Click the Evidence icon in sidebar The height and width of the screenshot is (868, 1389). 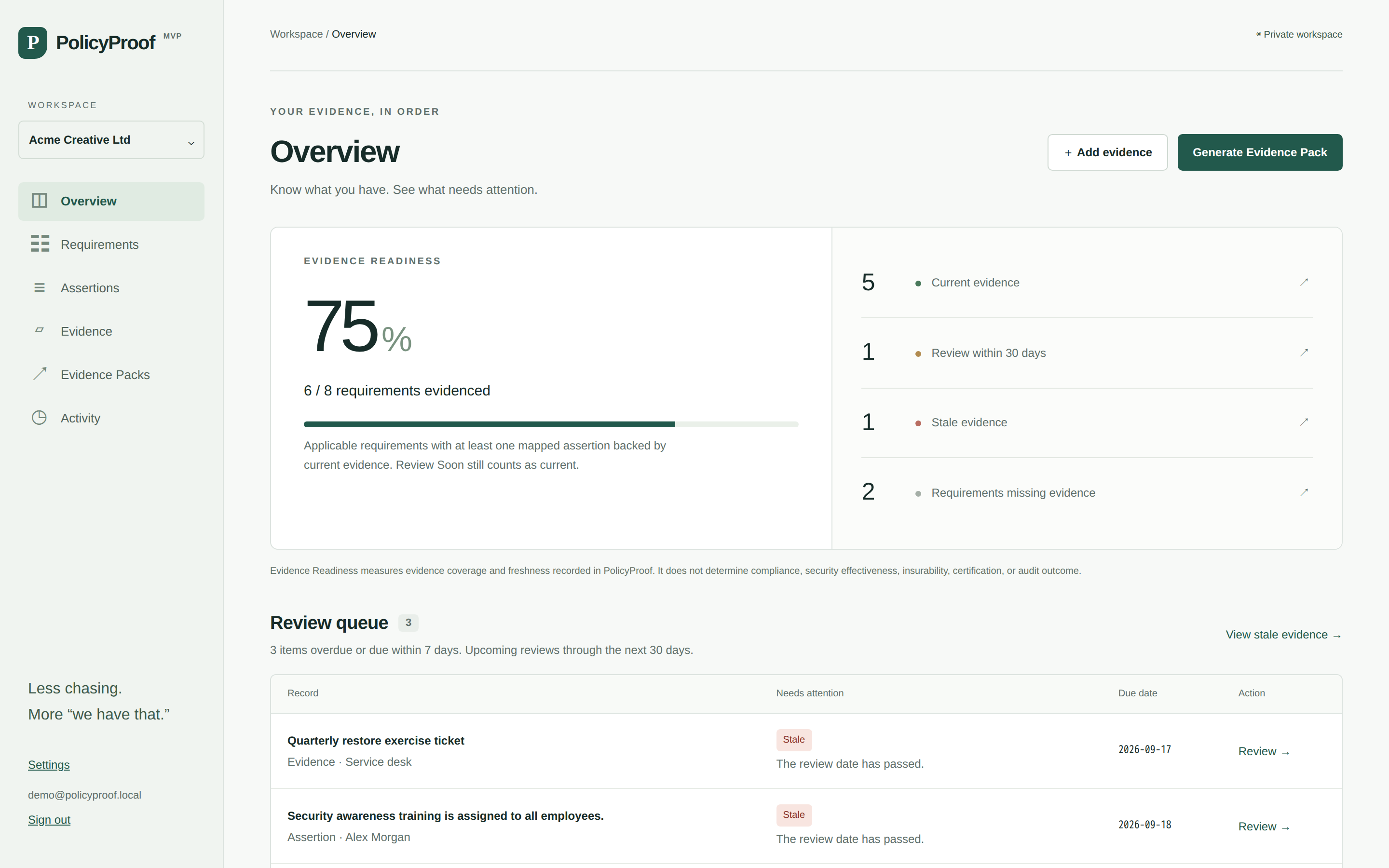click(x=39, y=330)
